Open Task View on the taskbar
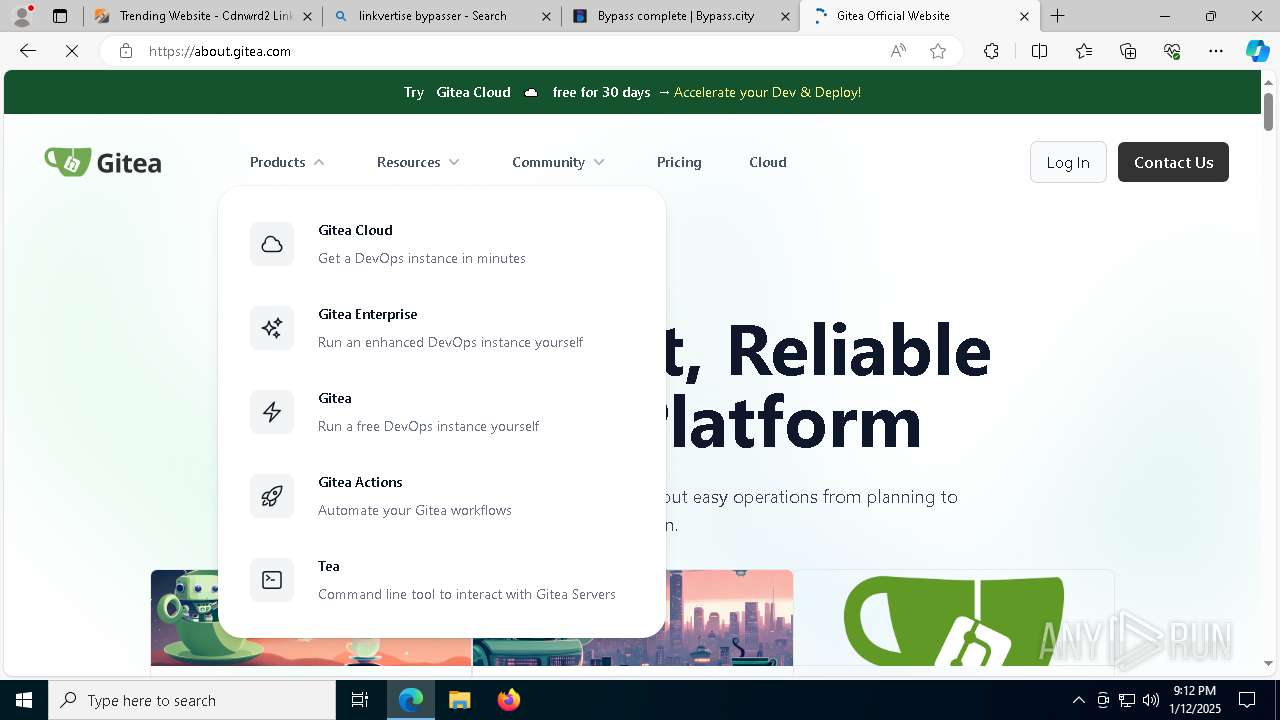1280x720 pixels. (x=360, y=700)
